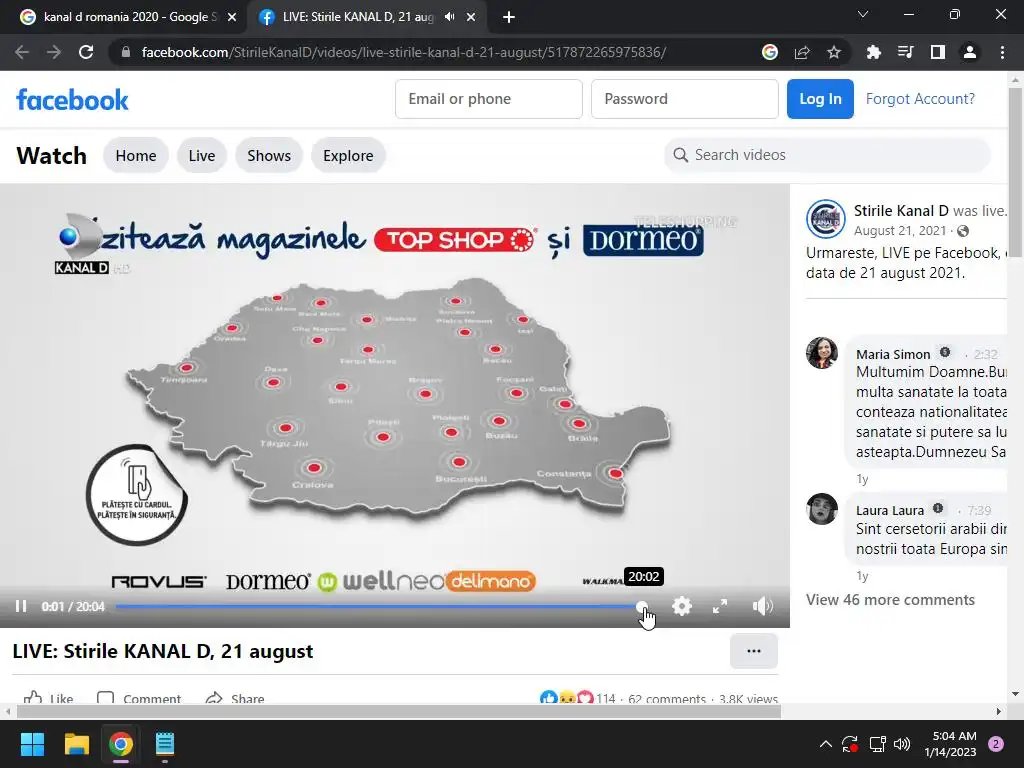Viewport: 1024px width, 768px height.
Task: Select the Explore tab in Watch
Action: click(348, 155)
